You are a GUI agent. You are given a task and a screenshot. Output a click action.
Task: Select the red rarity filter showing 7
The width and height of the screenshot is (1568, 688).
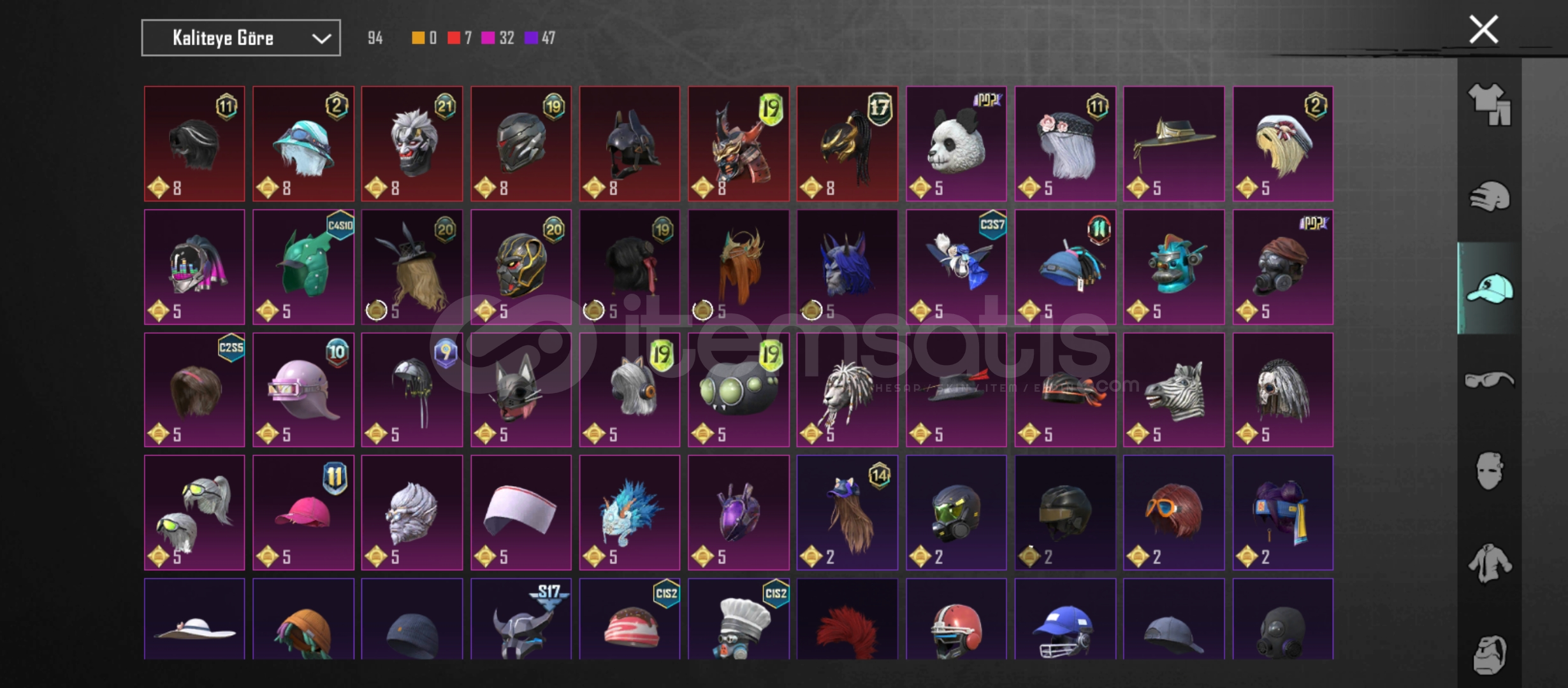pos(459,38)
